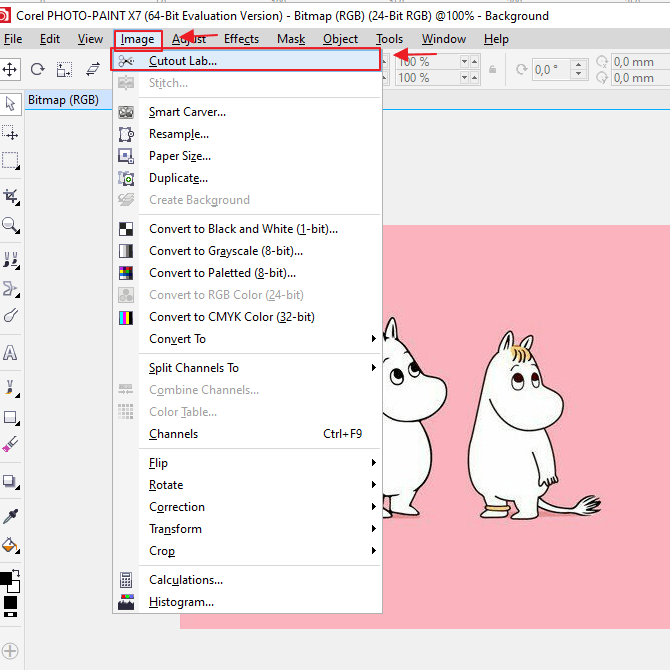Expand the Convert To submenu
670x670 pixels.
246,339
